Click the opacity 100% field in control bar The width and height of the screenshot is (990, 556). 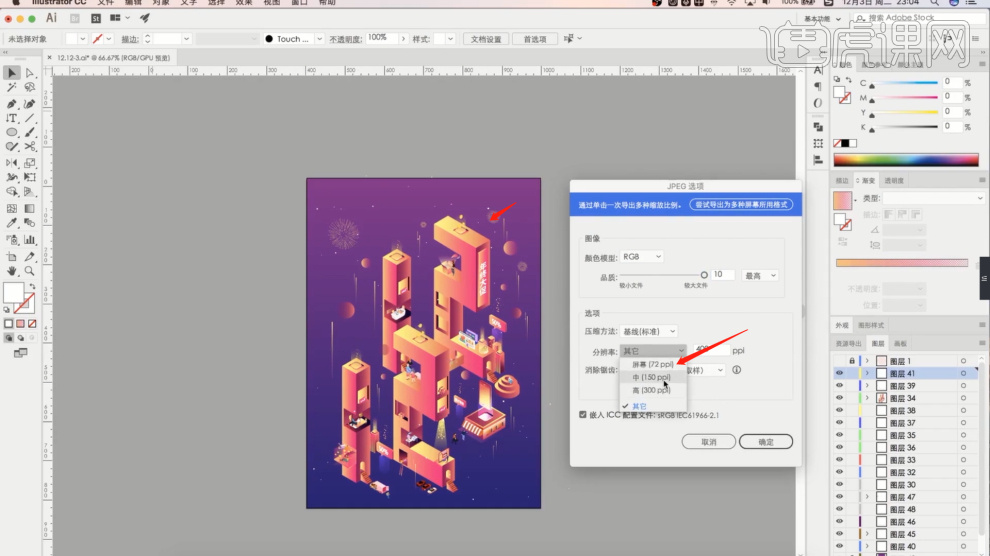pos(382,38)
